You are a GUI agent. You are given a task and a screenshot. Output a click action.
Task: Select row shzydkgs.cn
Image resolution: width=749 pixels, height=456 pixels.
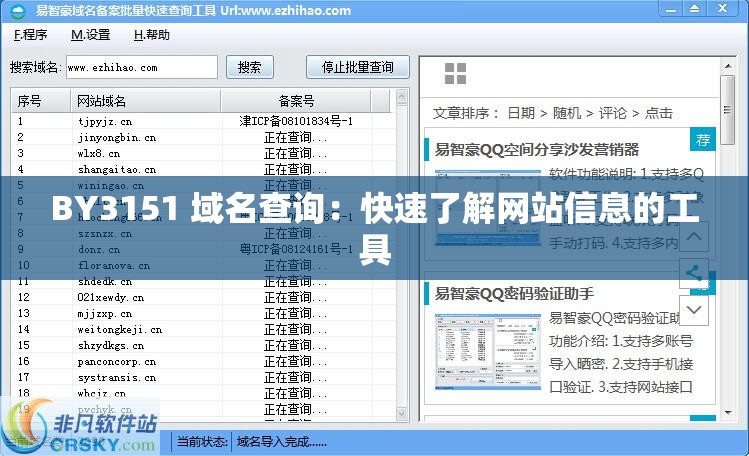(x=203, y=345)
